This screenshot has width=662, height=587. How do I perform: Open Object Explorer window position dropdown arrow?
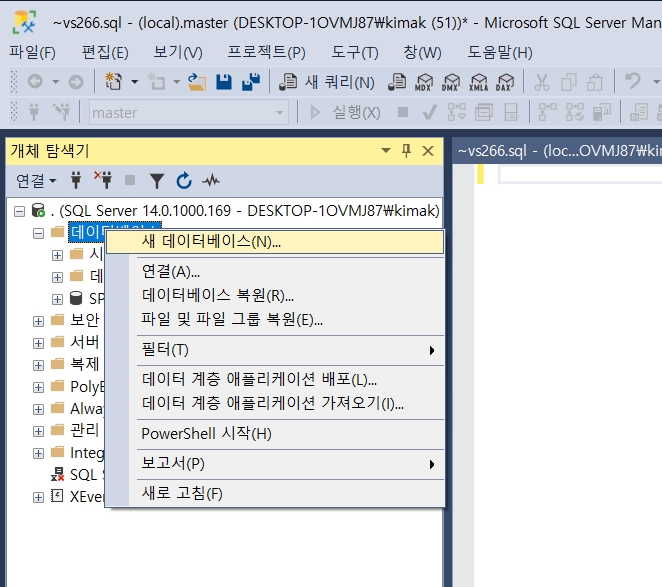(x=385, y=150)
